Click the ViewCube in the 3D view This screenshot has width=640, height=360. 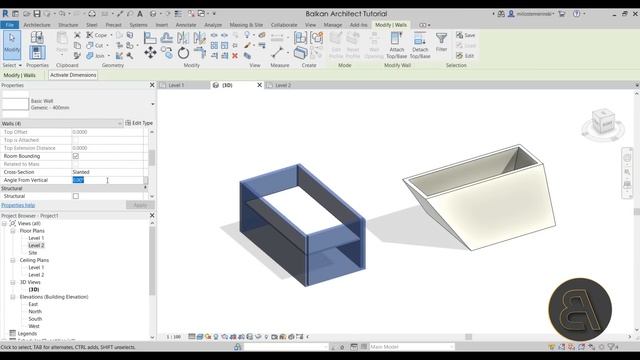[x=603, y=121]
